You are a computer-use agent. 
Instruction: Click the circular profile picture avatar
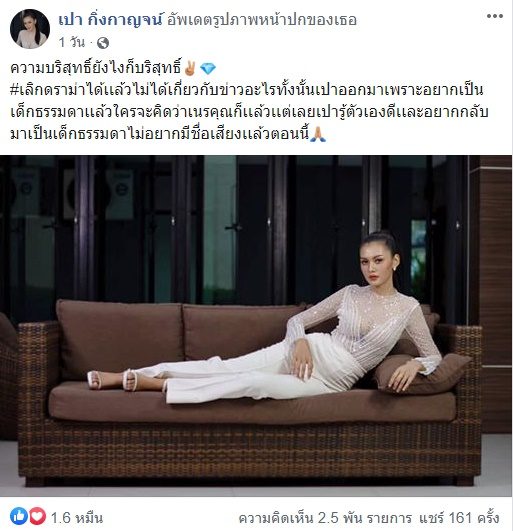coord(30,29)
